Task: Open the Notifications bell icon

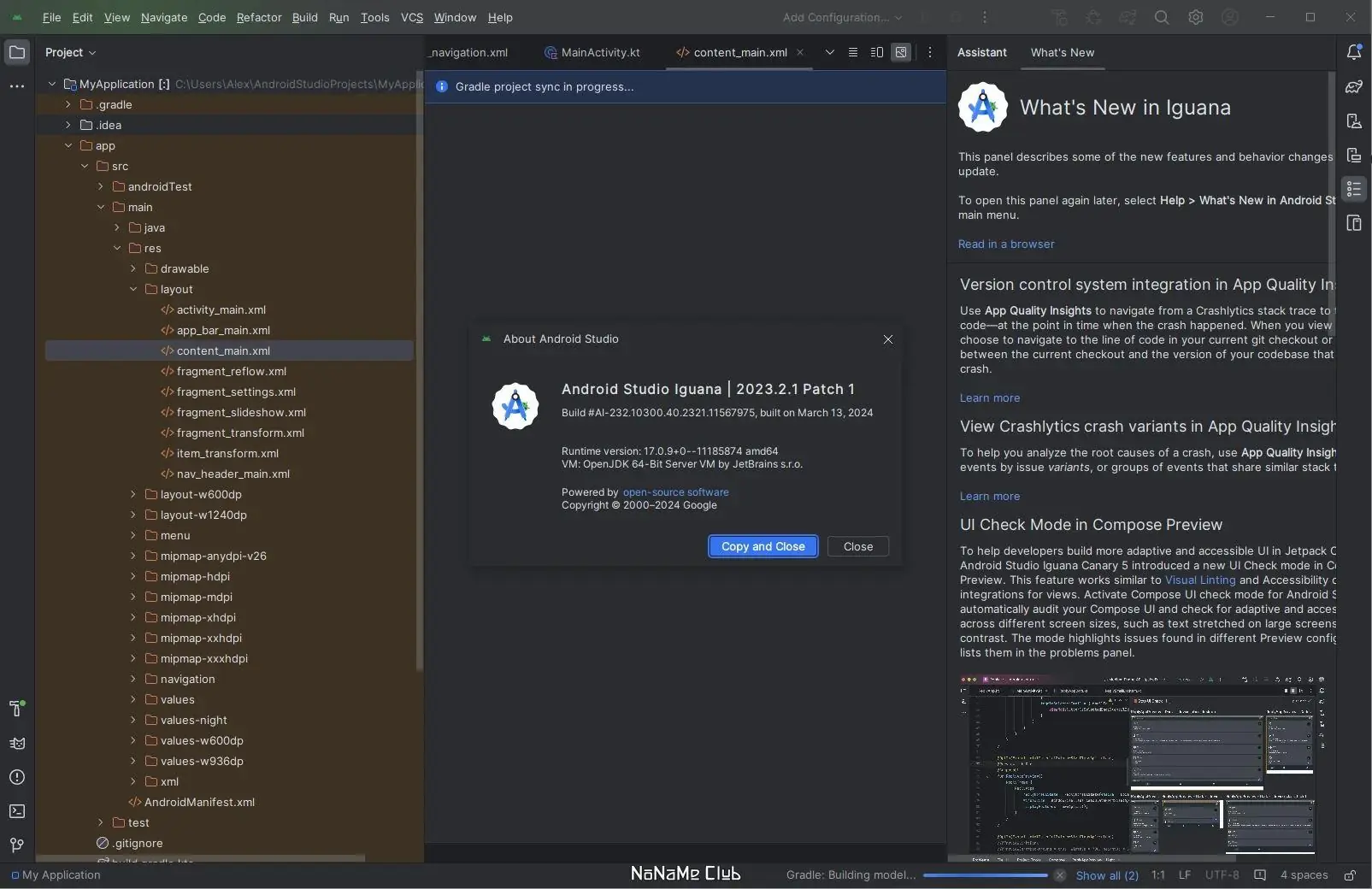Action: (x=1354, y=52)
